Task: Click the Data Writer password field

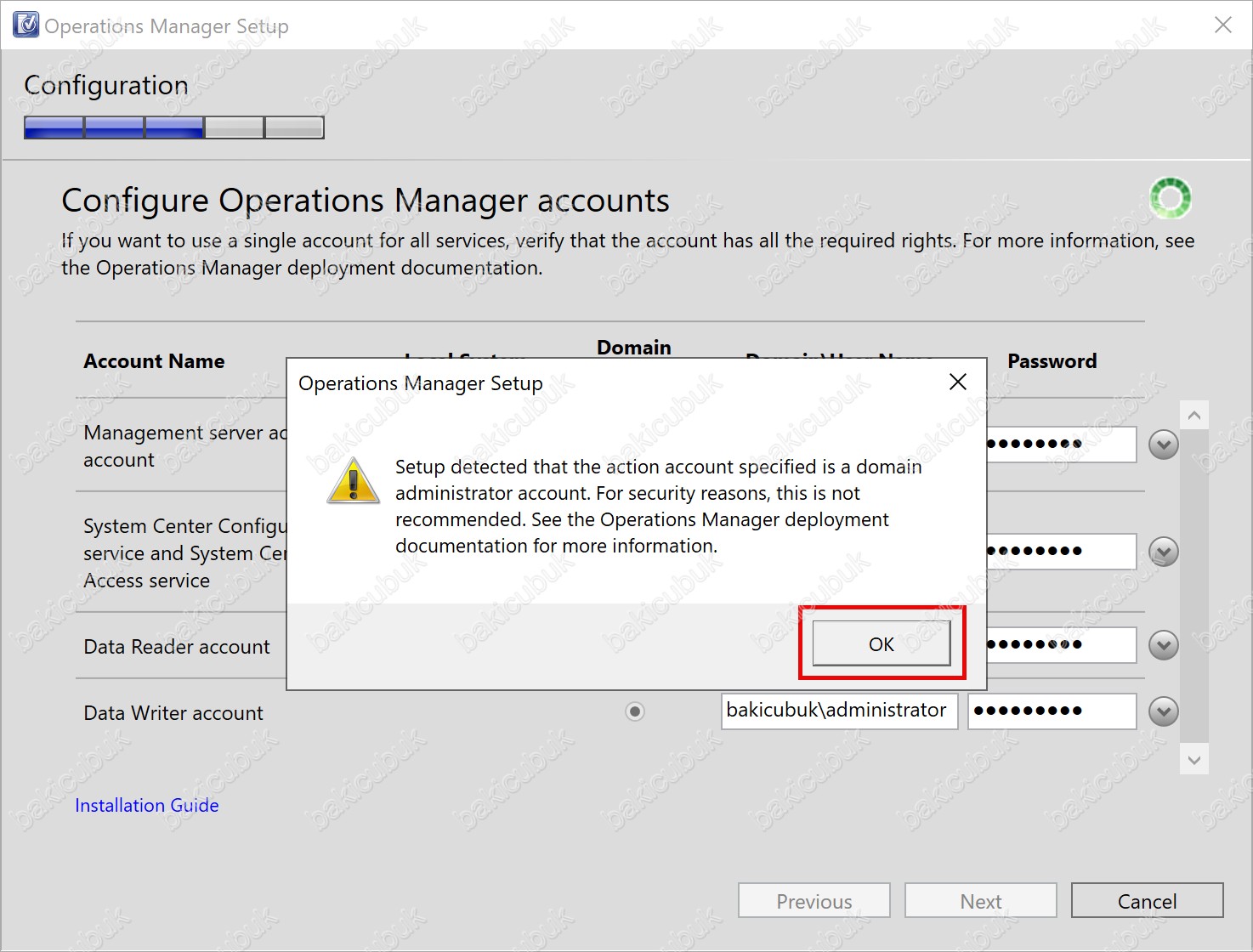Action: click(x=1052, y=711)
